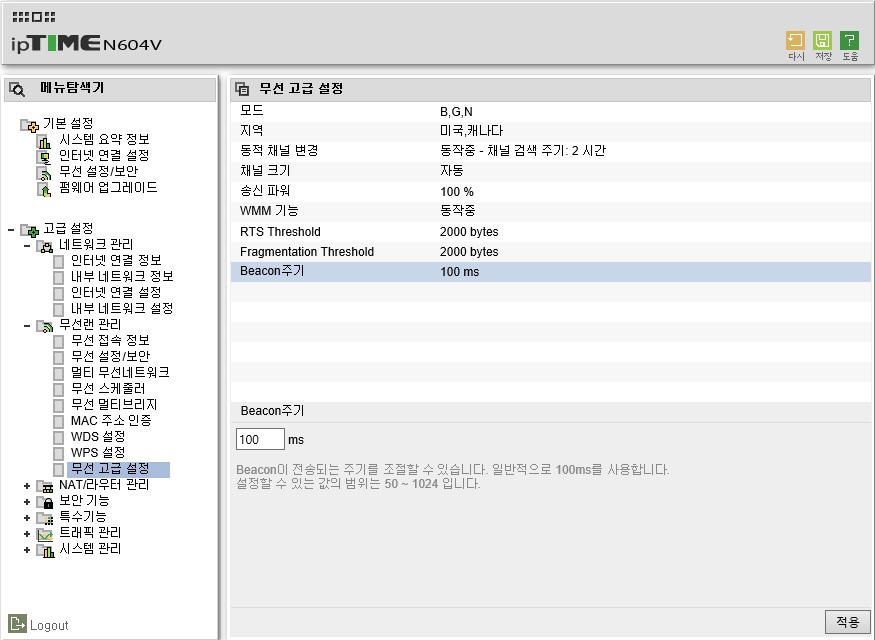Expand the NAT/라우터 관리 node
Screen dimensions: 875x640
tap(26, 486)
